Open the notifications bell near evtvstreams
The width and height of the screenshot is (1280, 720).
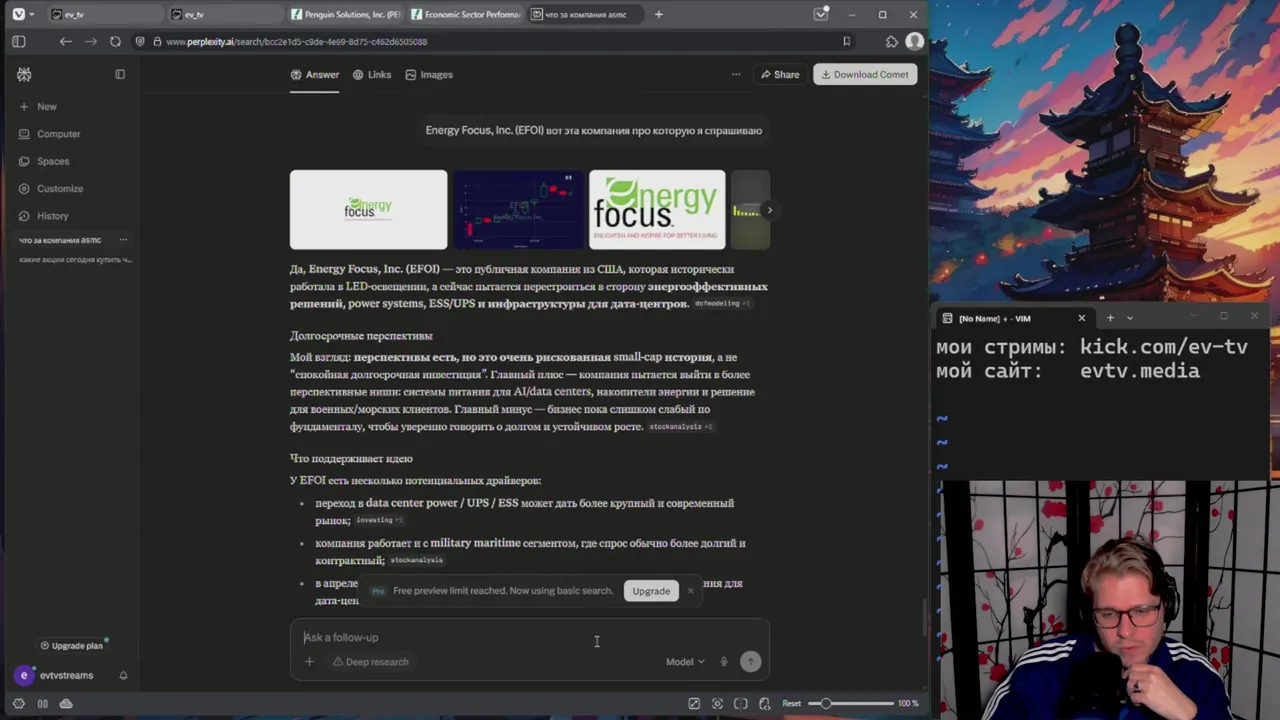(123, 675)
